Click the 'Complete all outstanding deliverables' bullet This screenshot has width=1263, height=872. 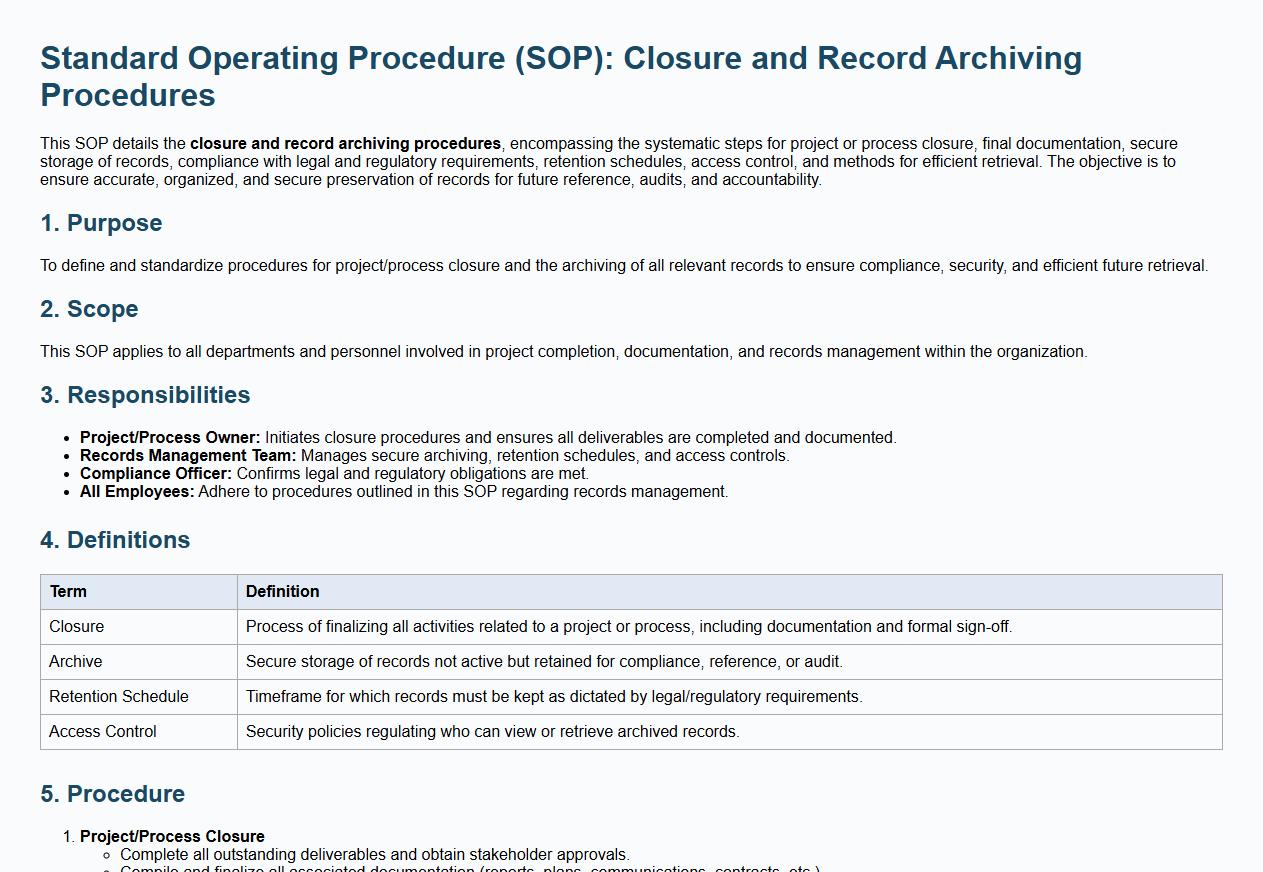click(374, 855)
